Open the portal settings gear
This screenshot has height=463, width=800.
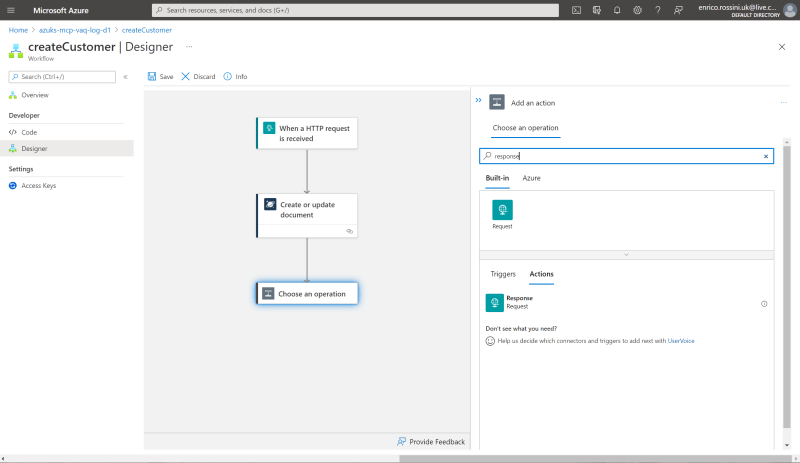tap(637, 10)
